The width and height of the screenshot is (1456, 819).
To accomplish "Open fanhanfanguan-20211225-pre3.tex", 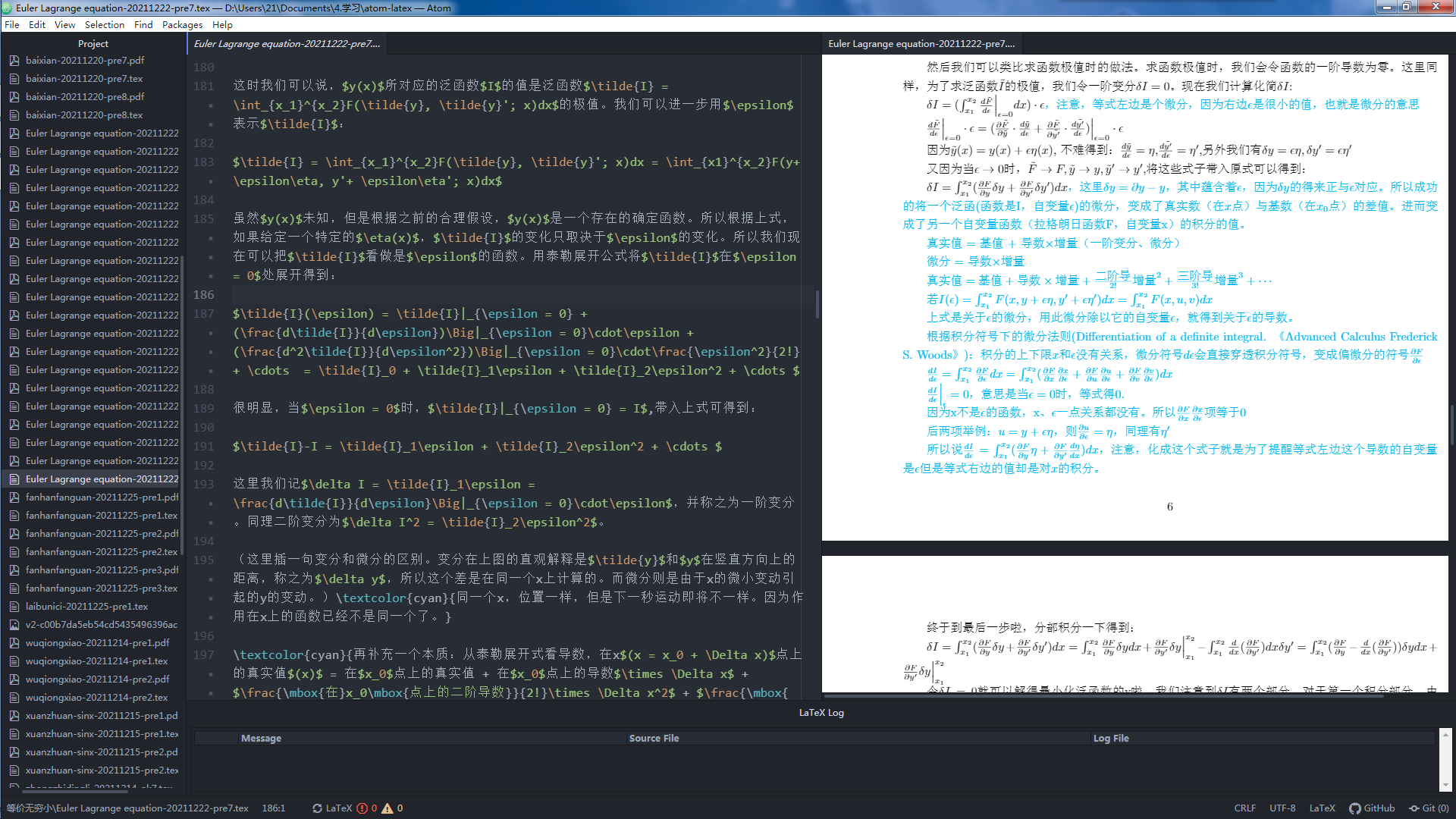I will 102,588.
